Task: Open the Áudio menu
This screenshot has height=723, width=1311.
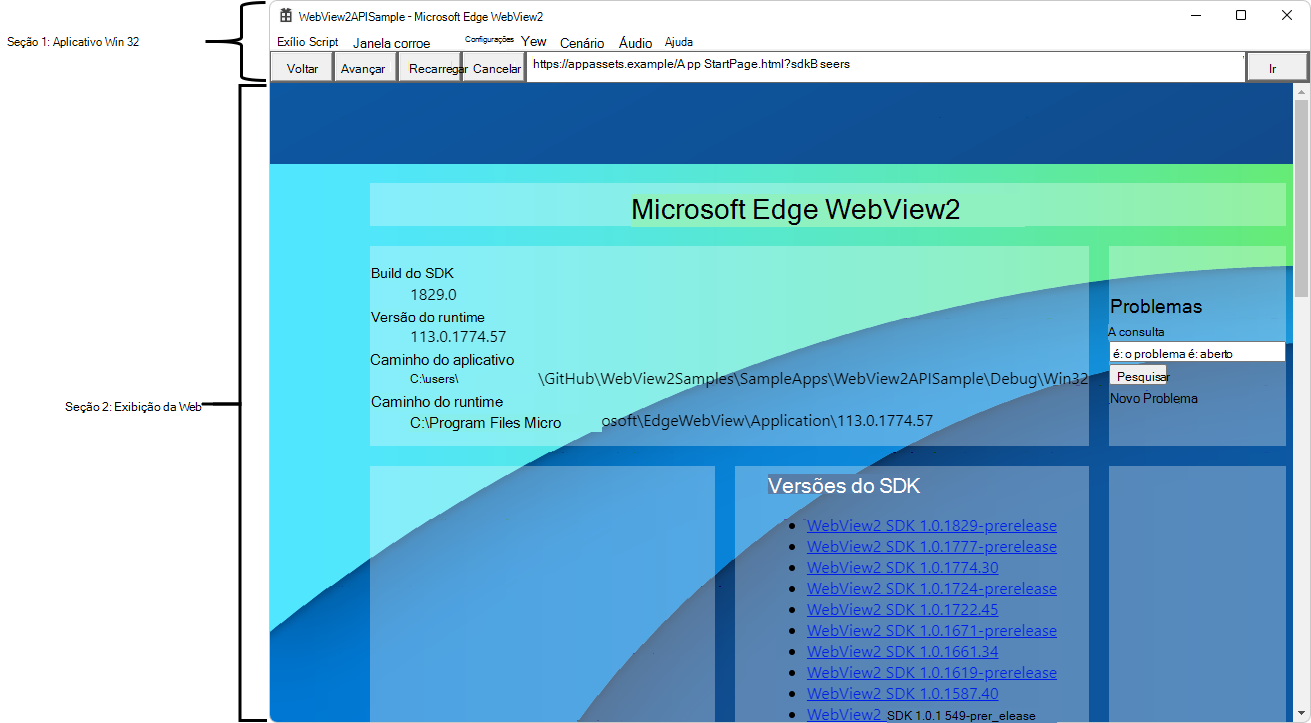Action: 636,43
